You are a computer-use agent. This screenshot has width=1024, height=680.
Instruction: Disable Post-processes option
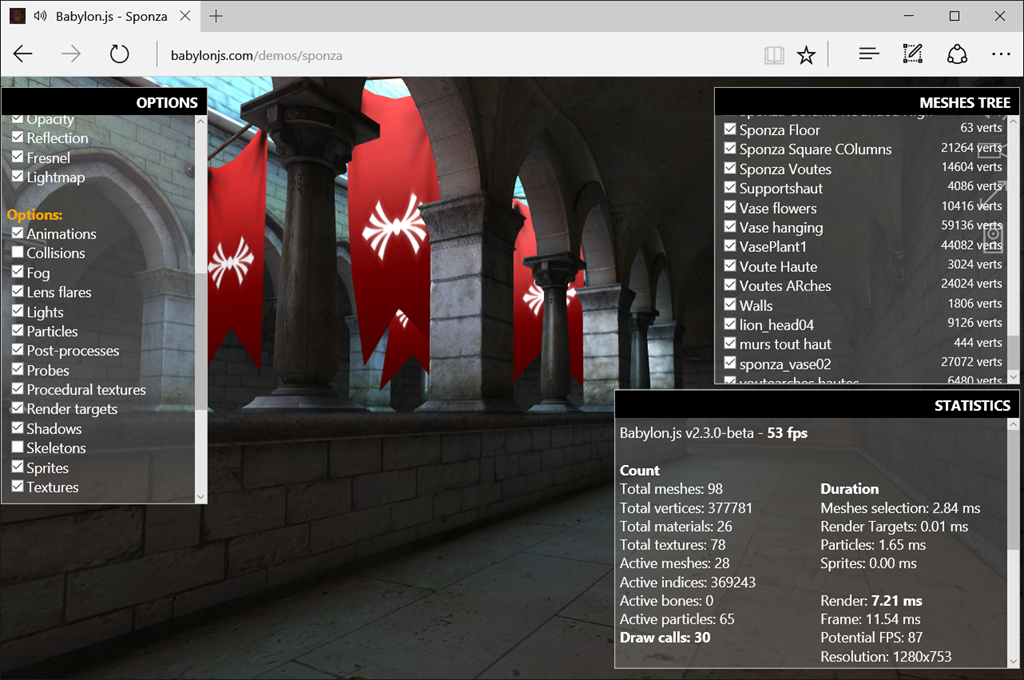tap(18, 349)
